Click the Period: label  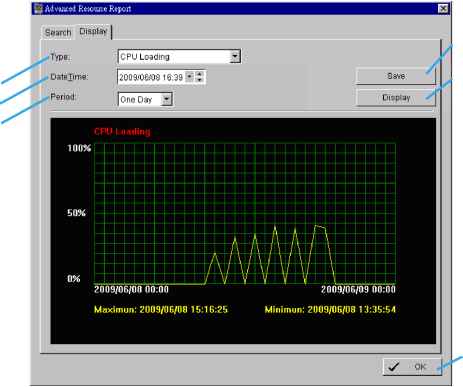(x=63, y=97)
